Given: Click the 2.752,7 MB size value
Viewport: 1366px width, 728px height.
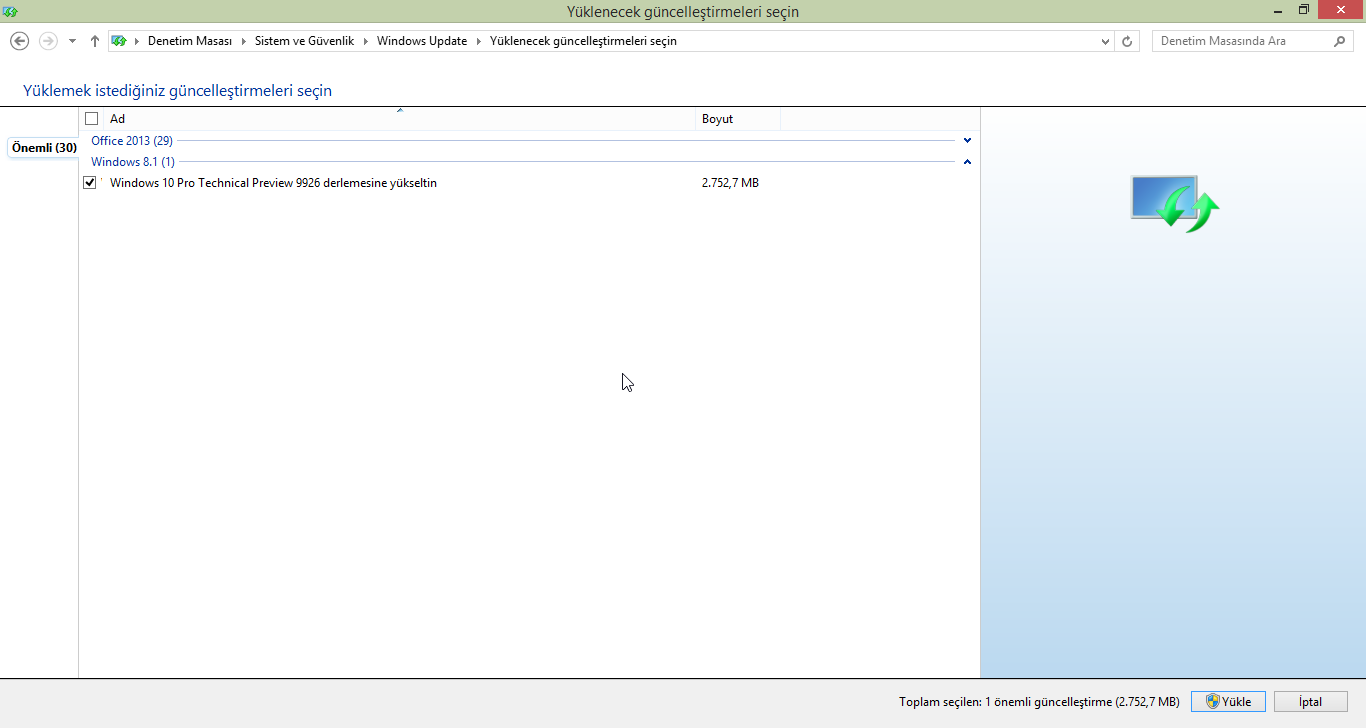Looking at the screenshot, I should 730,183.
